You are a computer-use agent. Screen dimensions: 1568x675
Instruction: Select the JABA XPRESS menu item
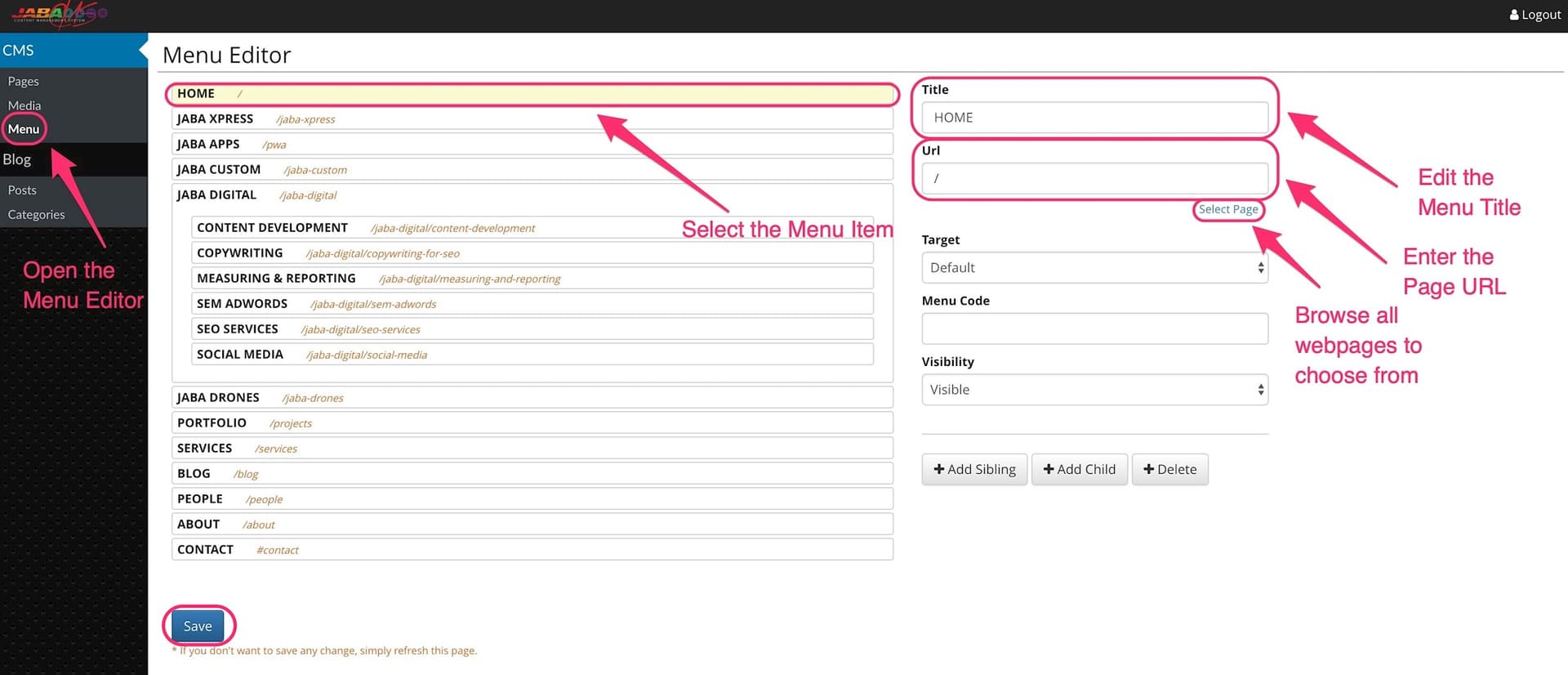point(532,119)
